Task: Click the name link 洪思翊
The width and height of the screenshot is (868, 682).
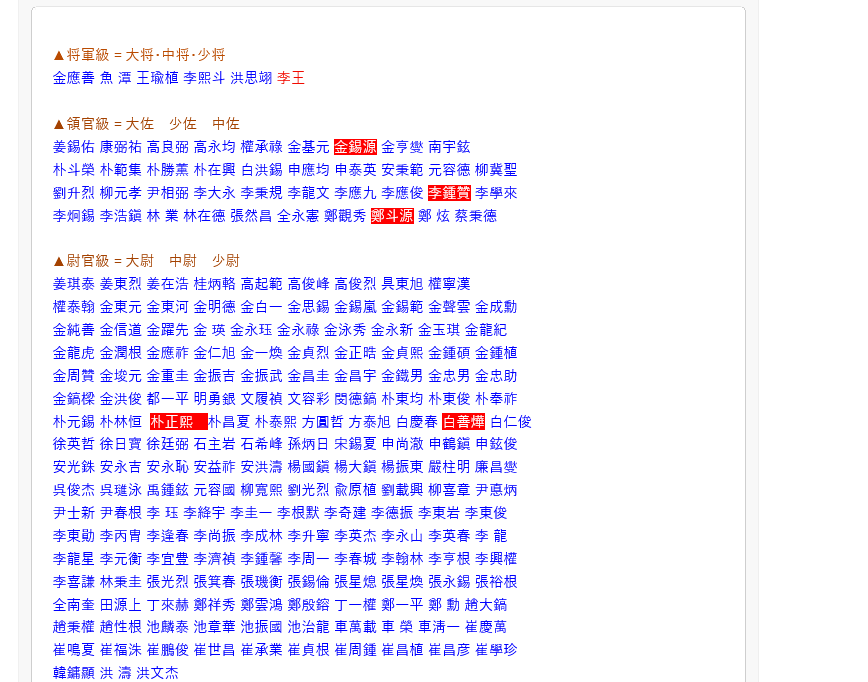Action: point(251,78)
